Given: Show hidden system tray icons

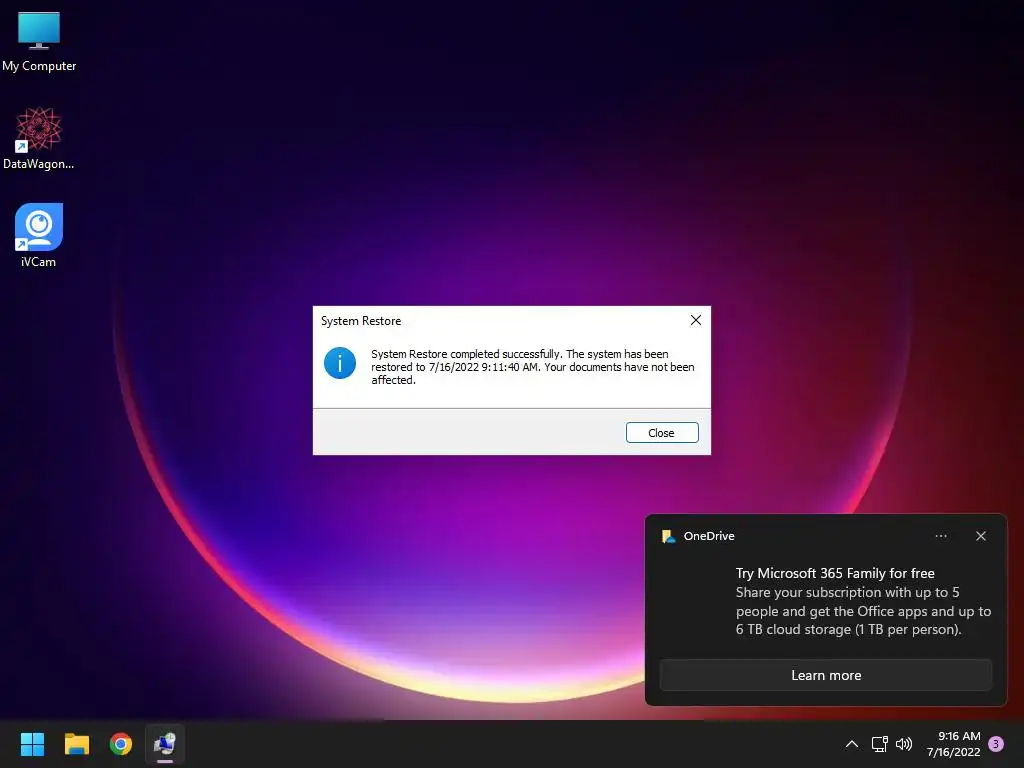Looking at the screenshot, I should click(x=852, y=744).
